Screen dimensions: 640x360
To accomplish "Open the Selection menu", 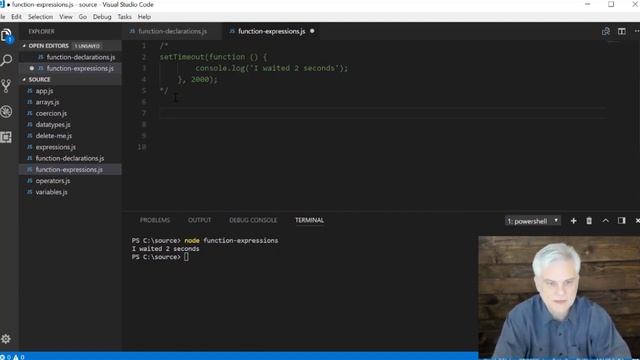I will [x=40, y=17].
